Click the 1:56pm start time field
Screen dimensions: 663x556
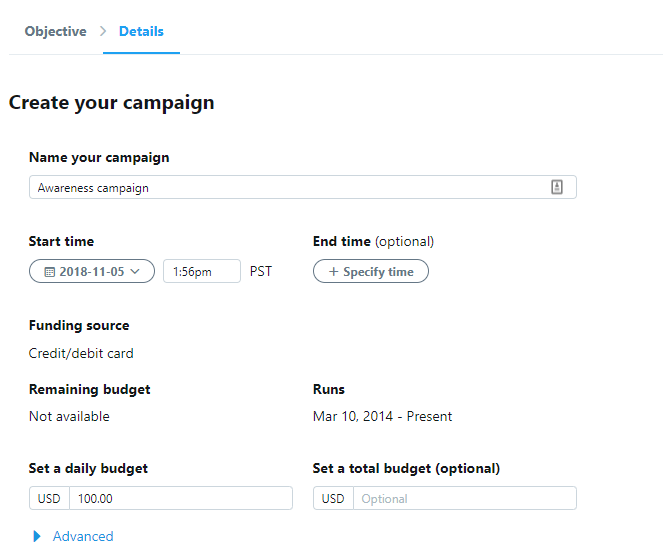[x=202, y=271]
